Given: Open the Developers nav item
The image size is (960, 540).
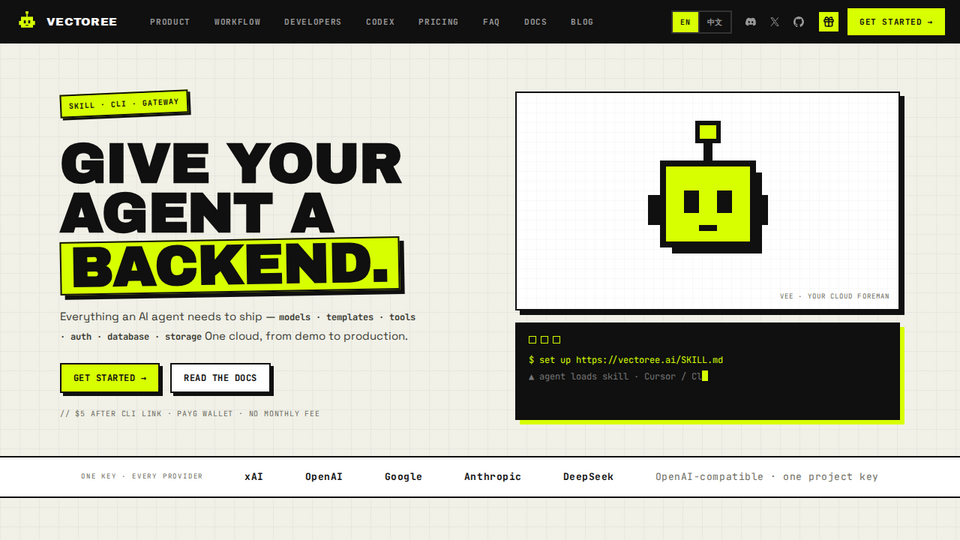Looking at the screenshot, I should pyautogui.click(x=312, y=21).
